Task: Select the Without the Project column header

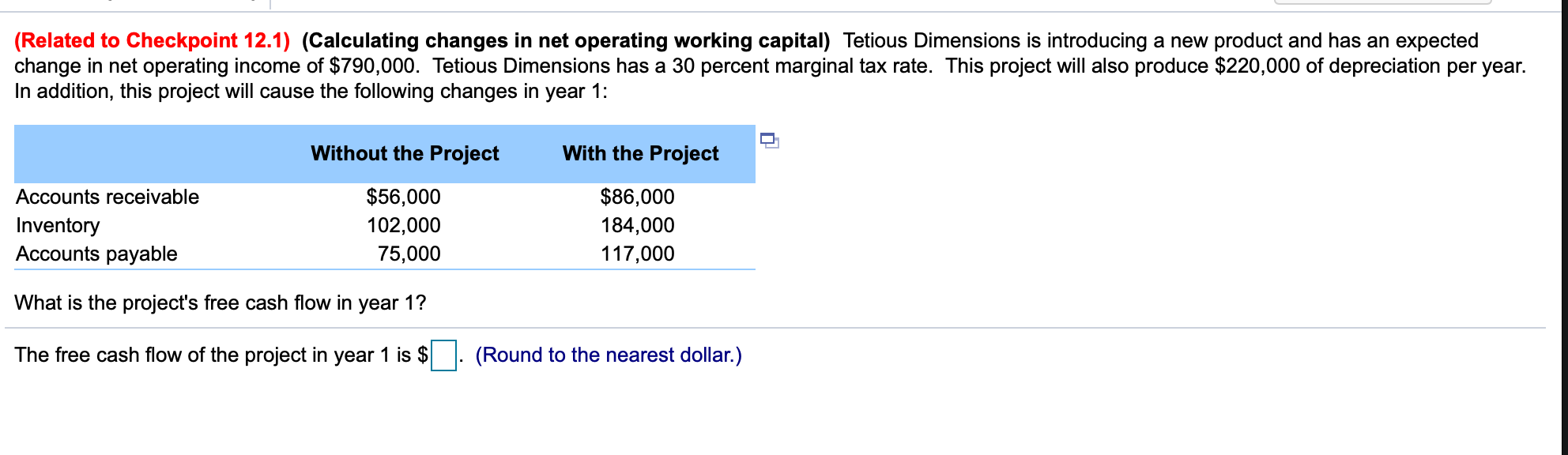Action: point(405,153)
